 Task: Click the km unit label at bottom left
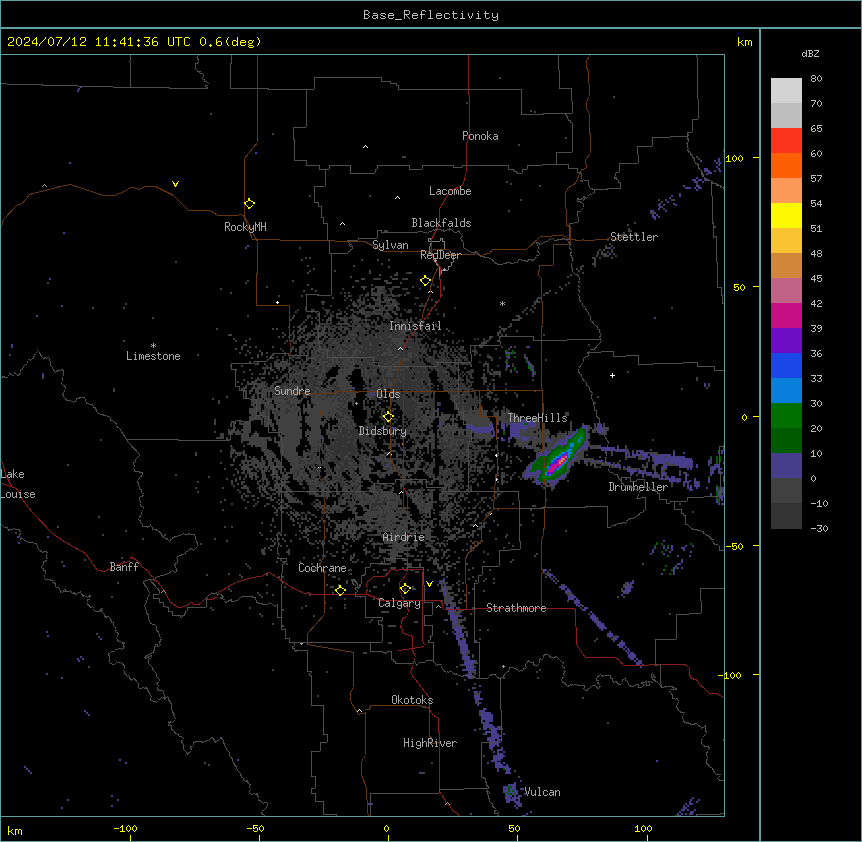[15, 830]
